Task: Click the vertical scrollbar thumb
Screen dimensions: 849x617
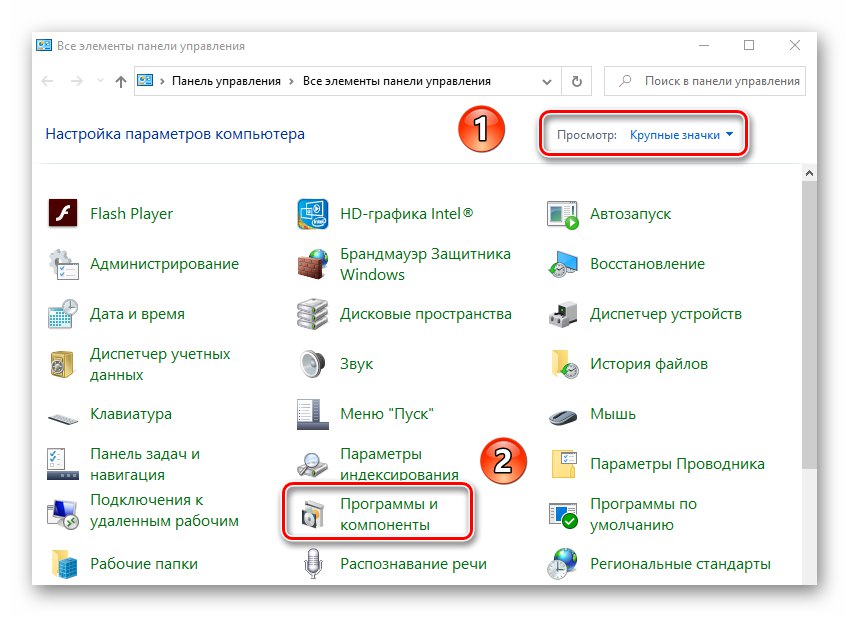Action: point(809,325)
